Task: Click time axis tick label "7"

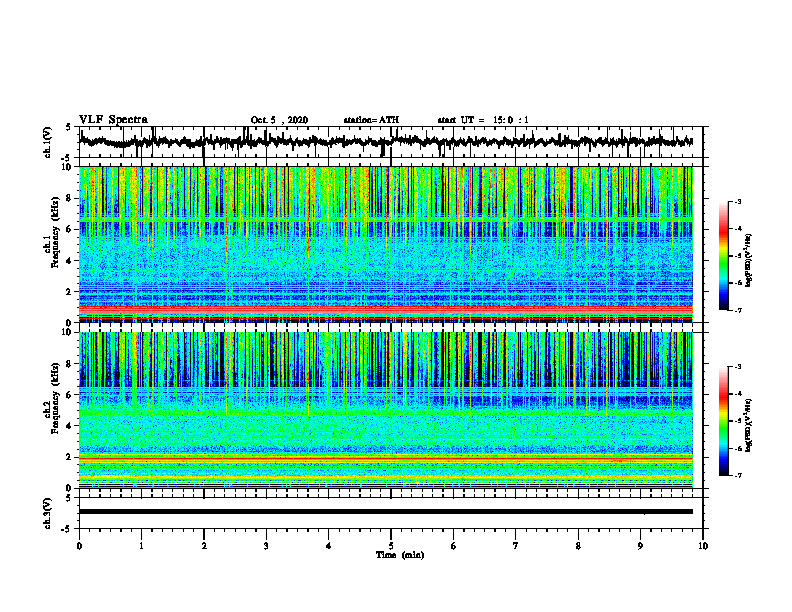Action: (x=516, y=546)
